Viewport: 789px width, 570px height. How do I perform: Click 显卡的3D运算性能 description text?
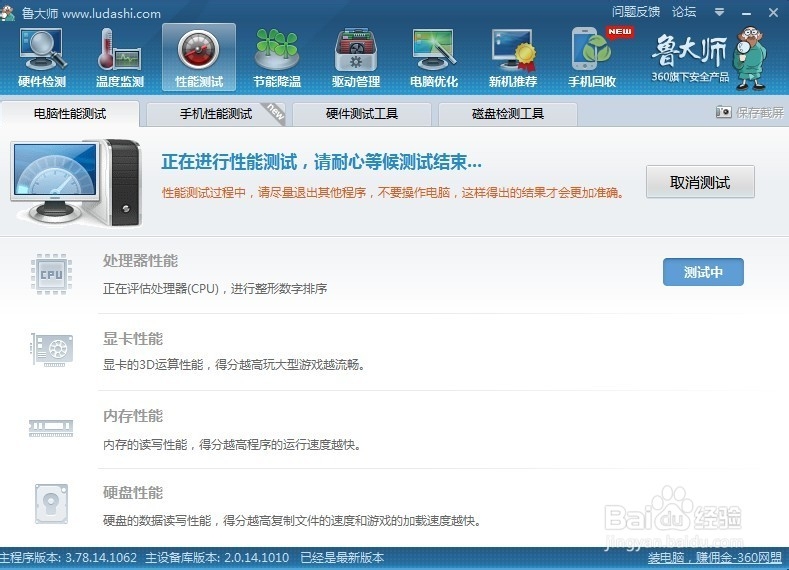(233, 364)
